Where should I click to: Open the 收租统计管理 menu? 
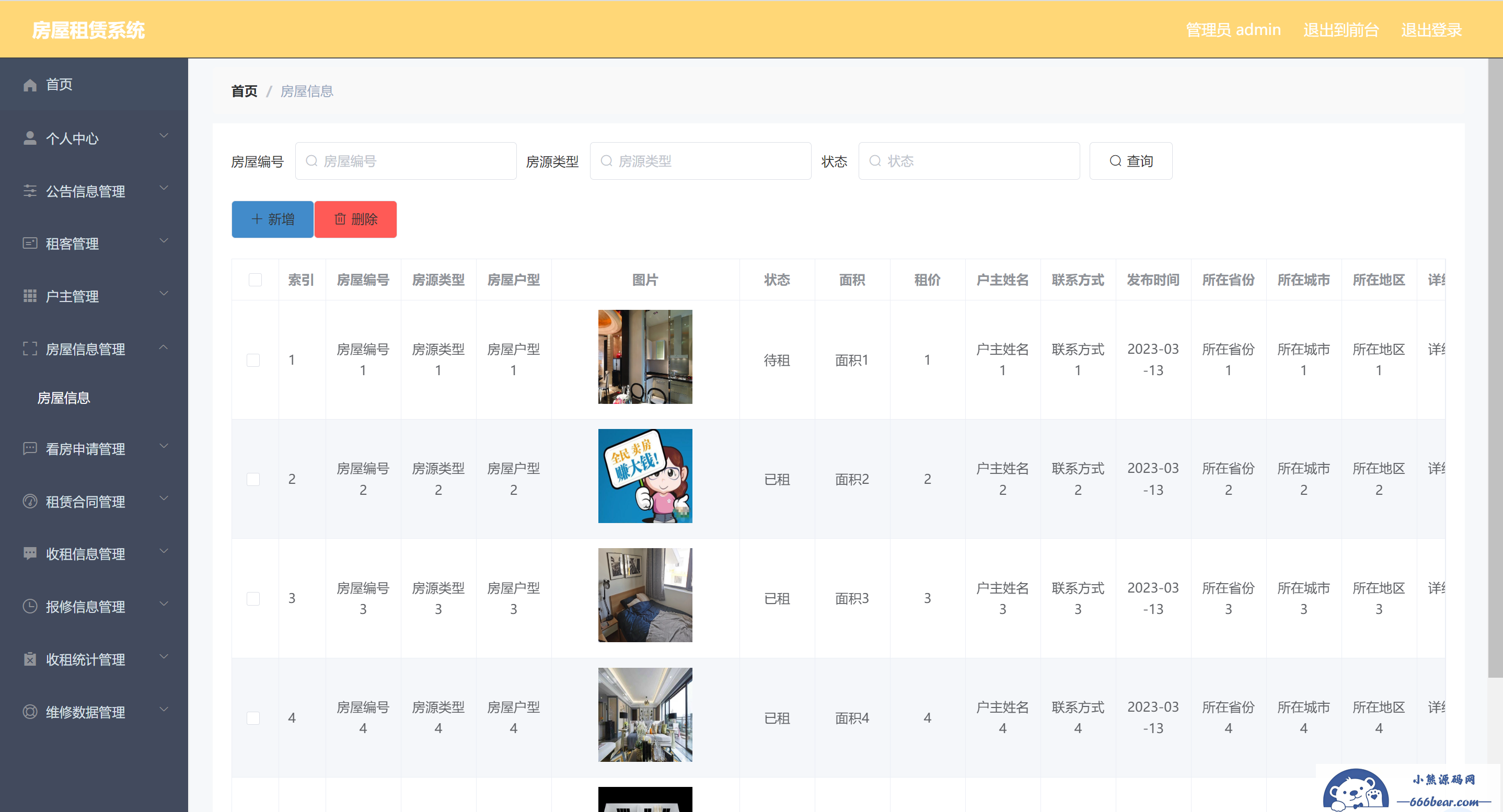point(94,659)
